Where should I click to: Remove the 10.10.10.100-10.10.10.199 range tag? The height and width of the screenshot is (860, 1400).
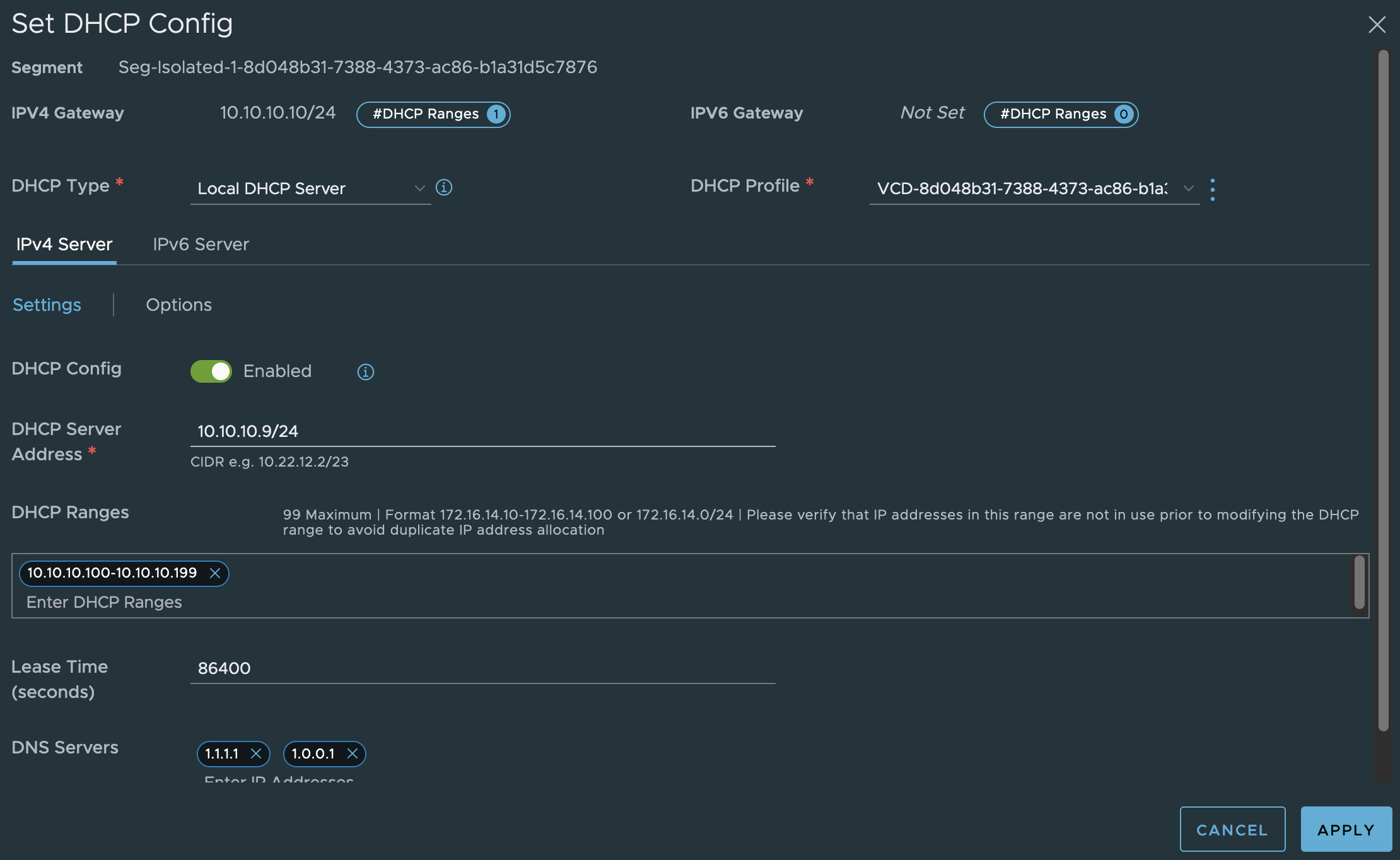(215, 573)
